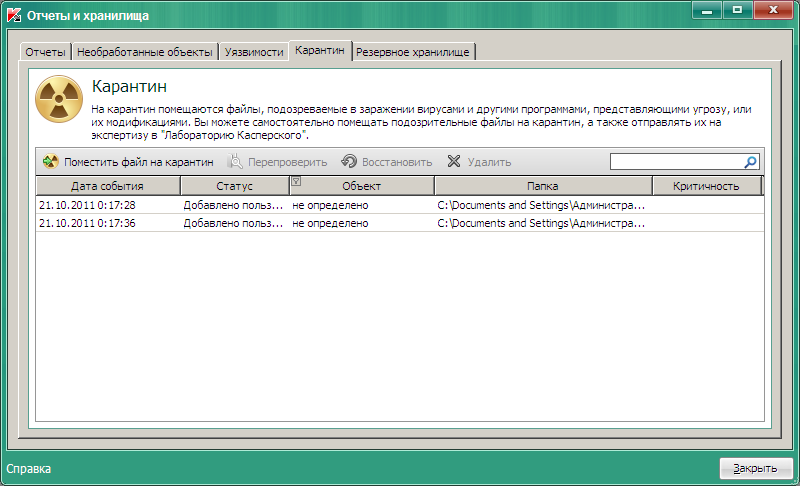Click the search magnifier icon
The width and height of the screenshot is (800, 486).
750,162
